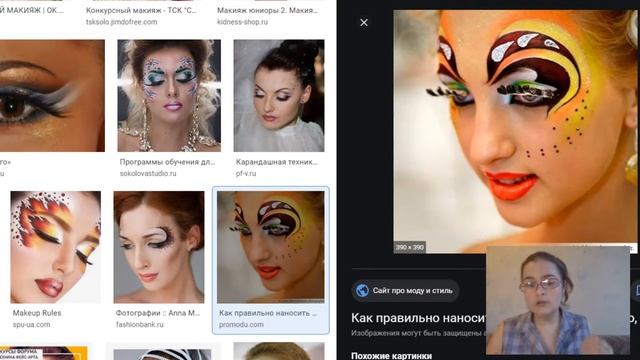Click the Makeup Rules caption
This screenshot has width=640, height=360.
pyautogui.click(x=37, y=313)
